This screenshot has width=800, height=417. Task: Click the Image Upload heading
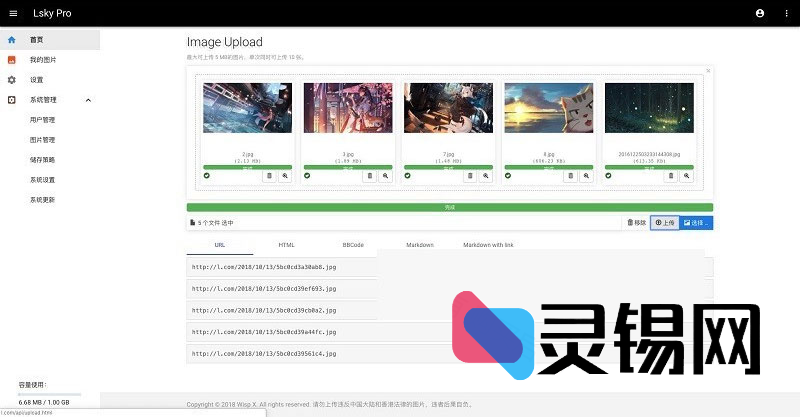tap(224, 42)
